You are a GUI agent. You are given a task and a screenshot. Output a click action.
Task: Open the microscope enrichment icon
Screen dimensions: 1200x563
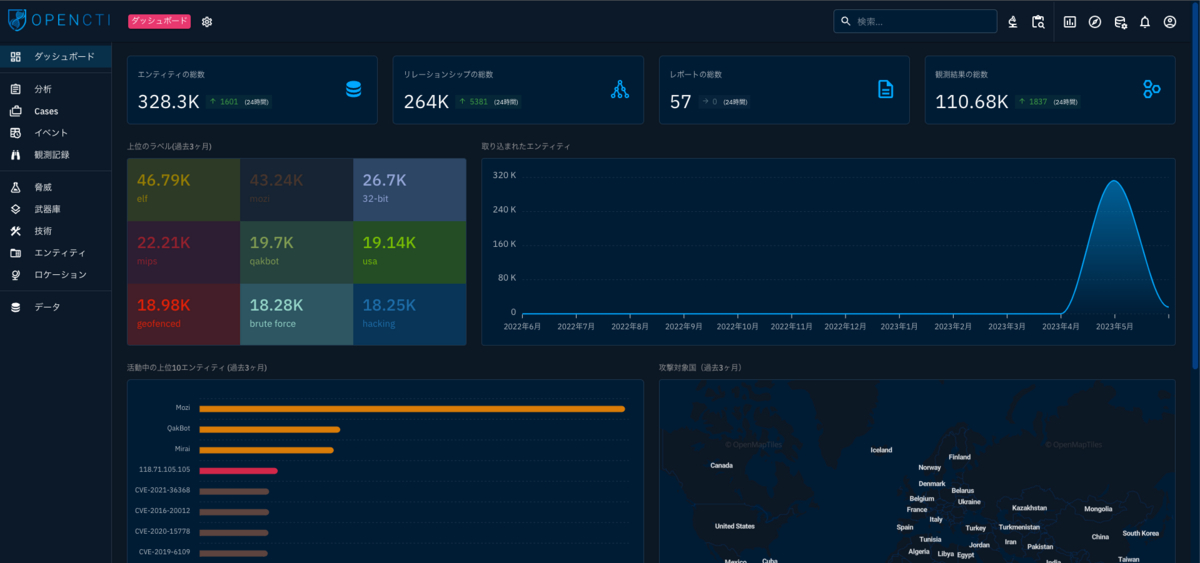tap(1012, 21)
